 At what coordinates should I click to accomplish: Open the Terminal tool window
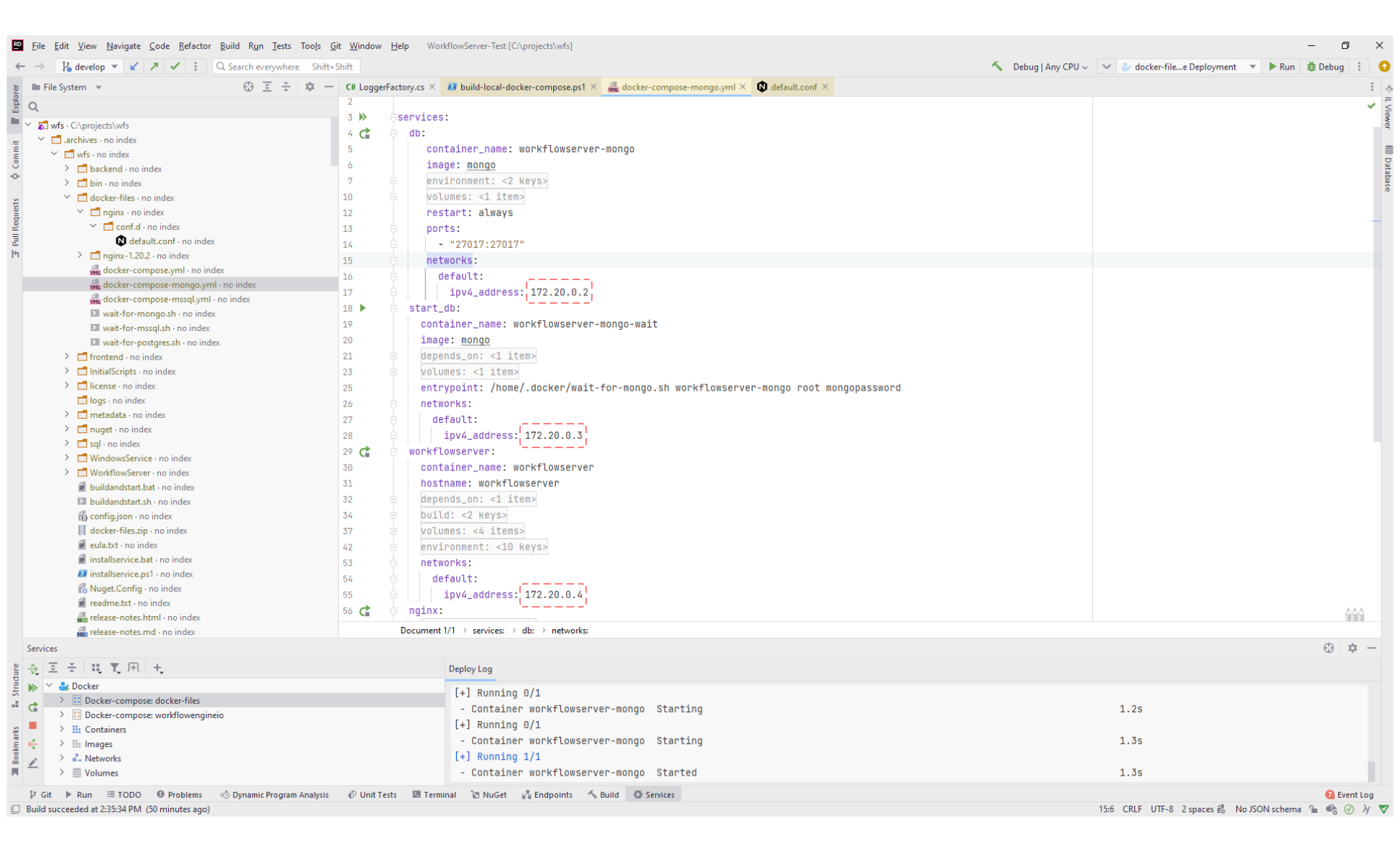434,794
